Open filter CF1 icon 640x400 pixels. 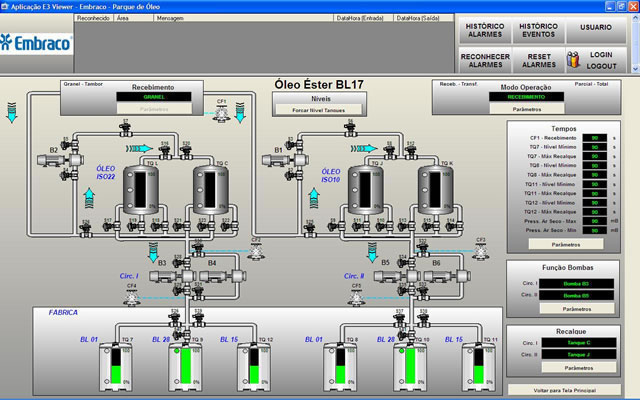point(221,113)
